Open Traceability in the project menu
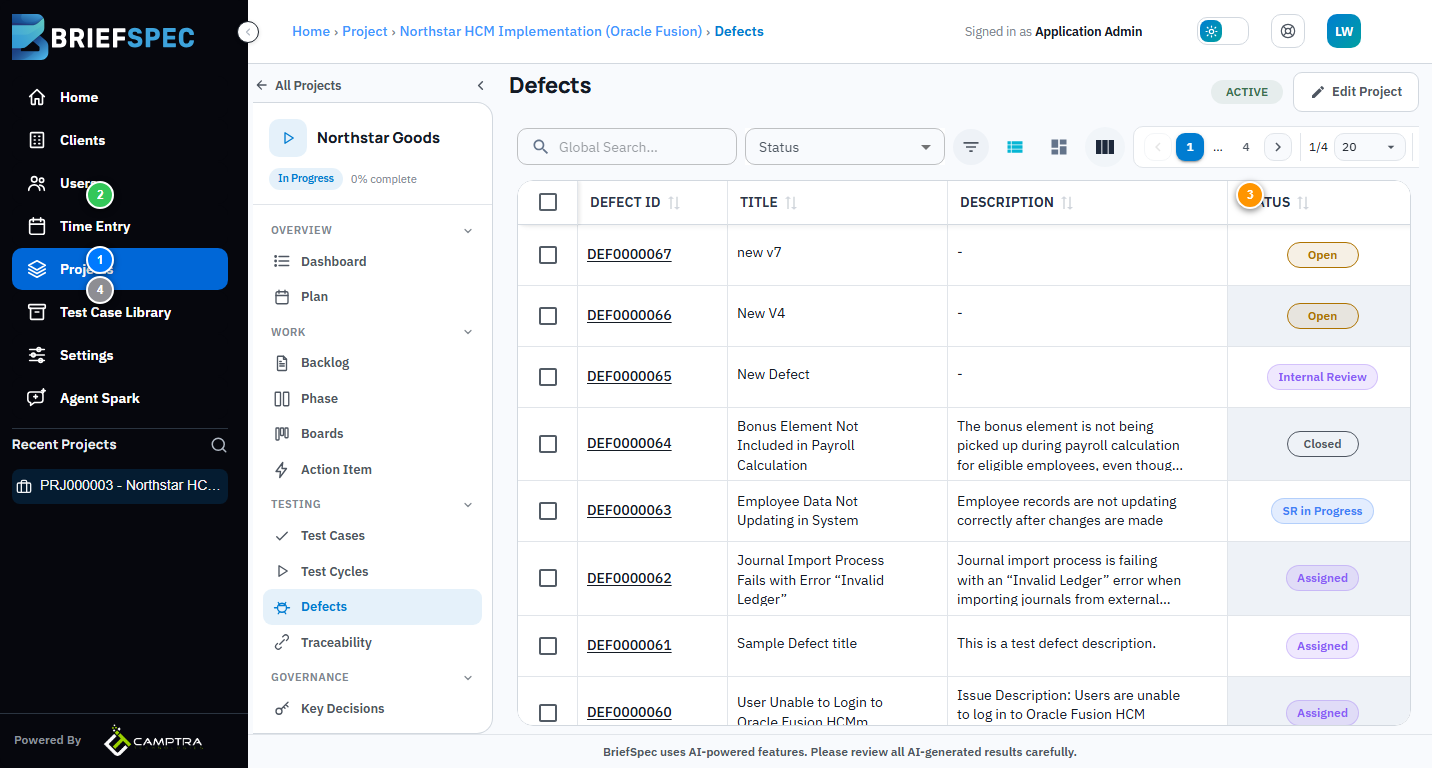 point(372,643)
